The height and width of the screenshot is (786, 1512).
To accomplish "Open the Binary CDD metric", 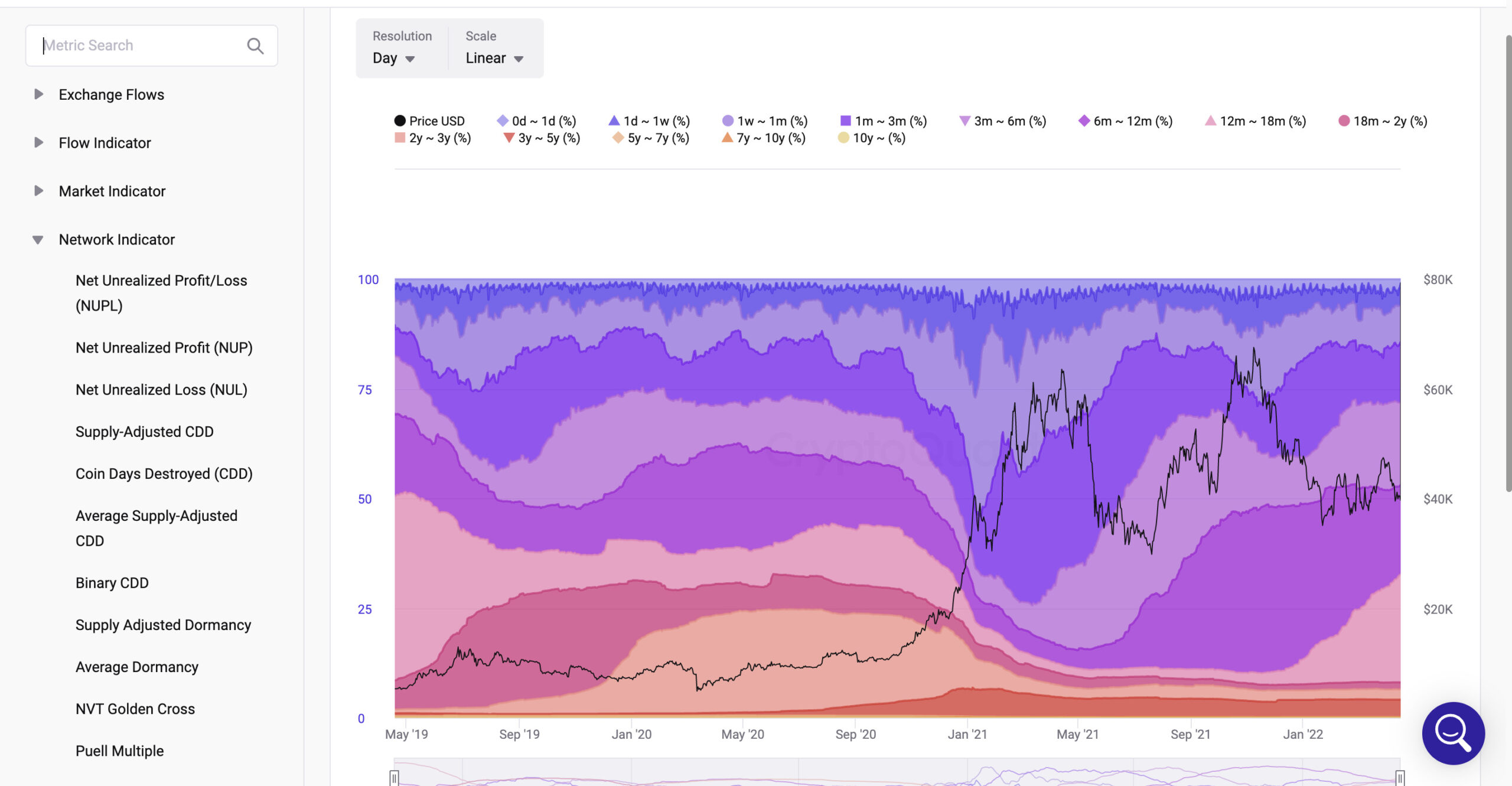I will 112,583.
